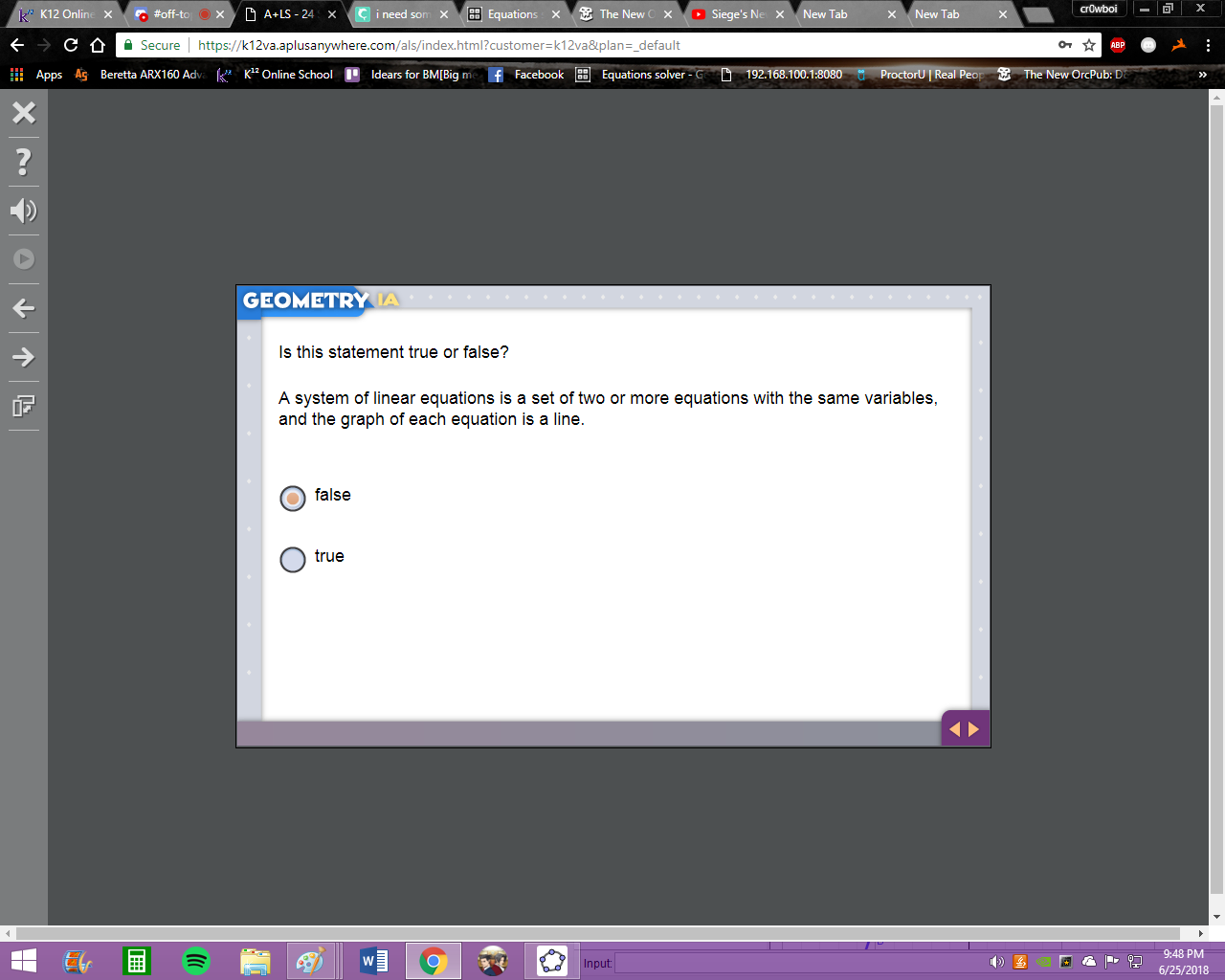The width and height of the screenshot is (1225, 980).
Task: Click the grayed play button in sidebar
Action: pos(24,259)
